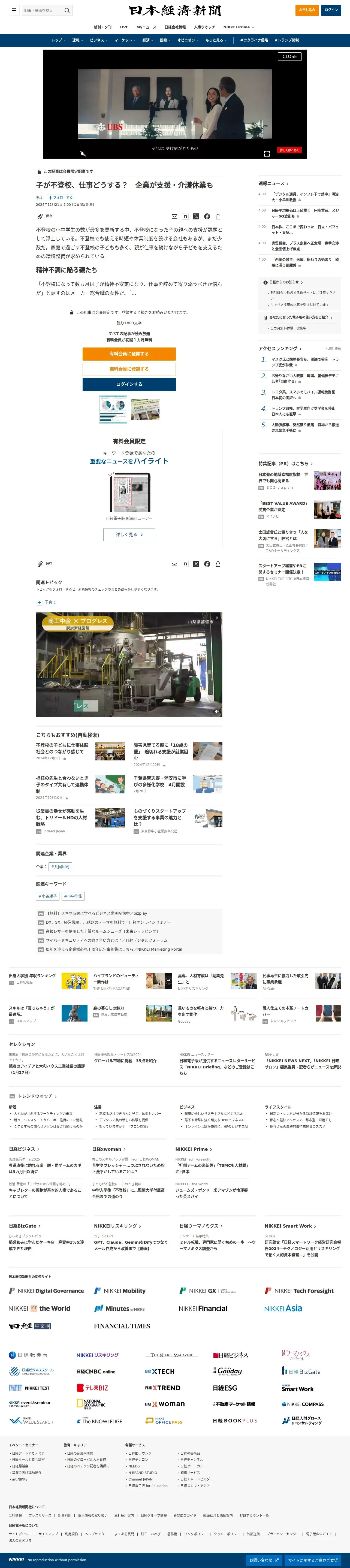Click the search magnifier icon in the header
This screenshot has height=1568, width=350.
pos(67,10)
